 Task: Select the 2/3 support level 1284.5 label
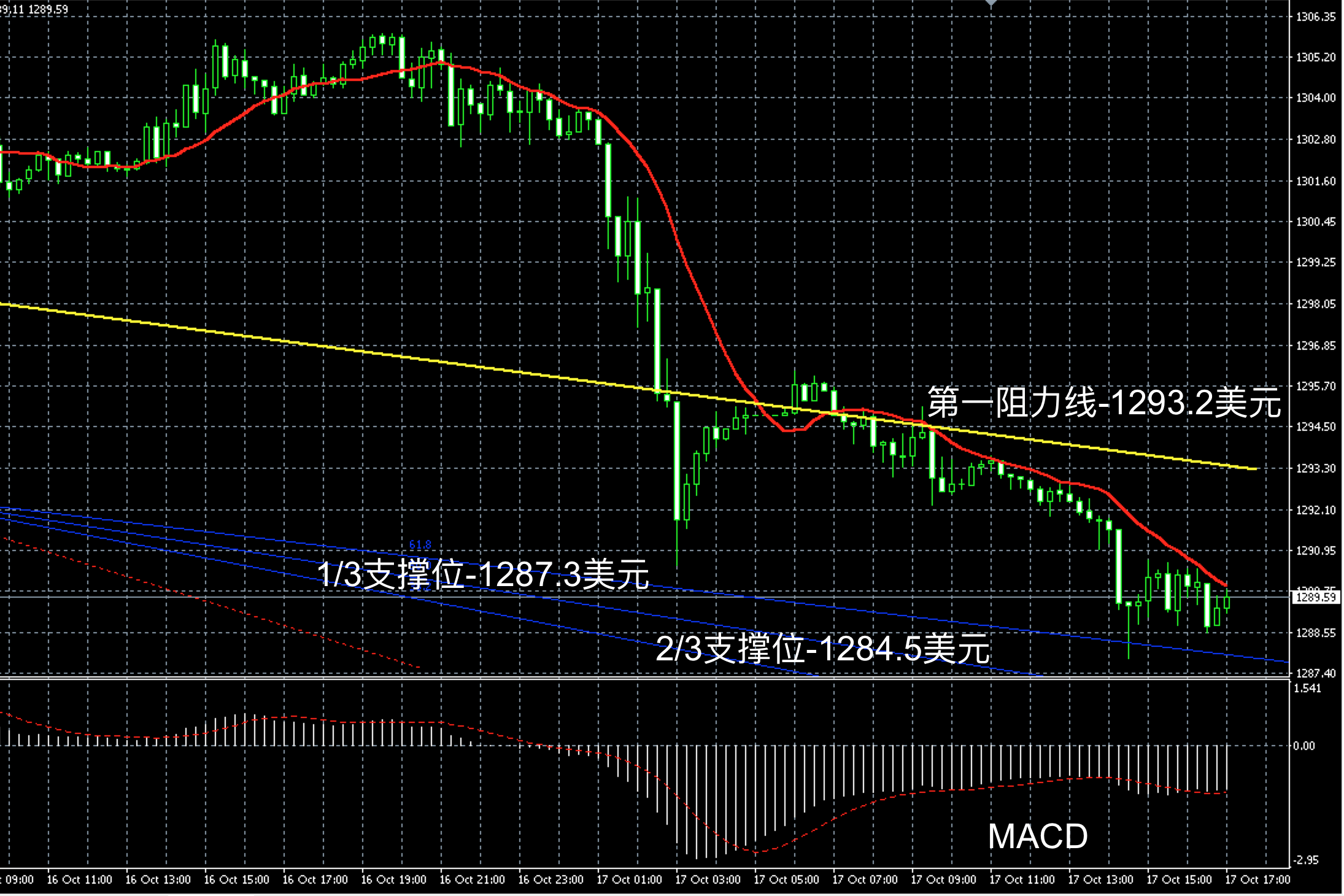[822, 649]
